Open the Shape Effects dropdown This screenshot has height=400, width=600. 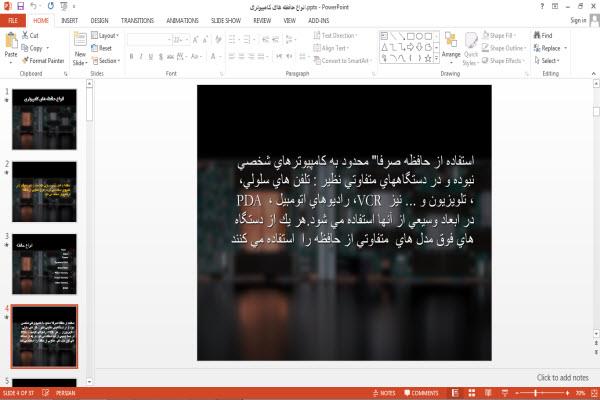503,60
